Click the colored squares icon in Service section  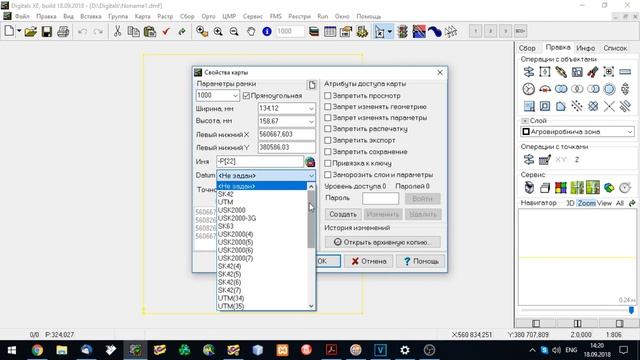pyautogui.click(x=561, y=188)
